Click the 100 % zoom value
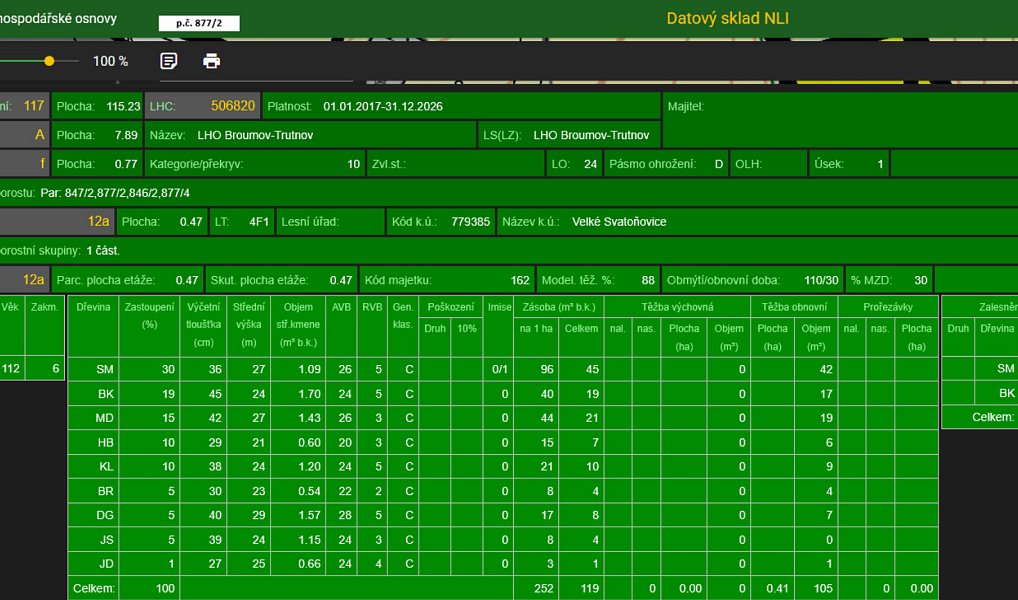This screenshot has width=1018, height=600. (110, 62)
